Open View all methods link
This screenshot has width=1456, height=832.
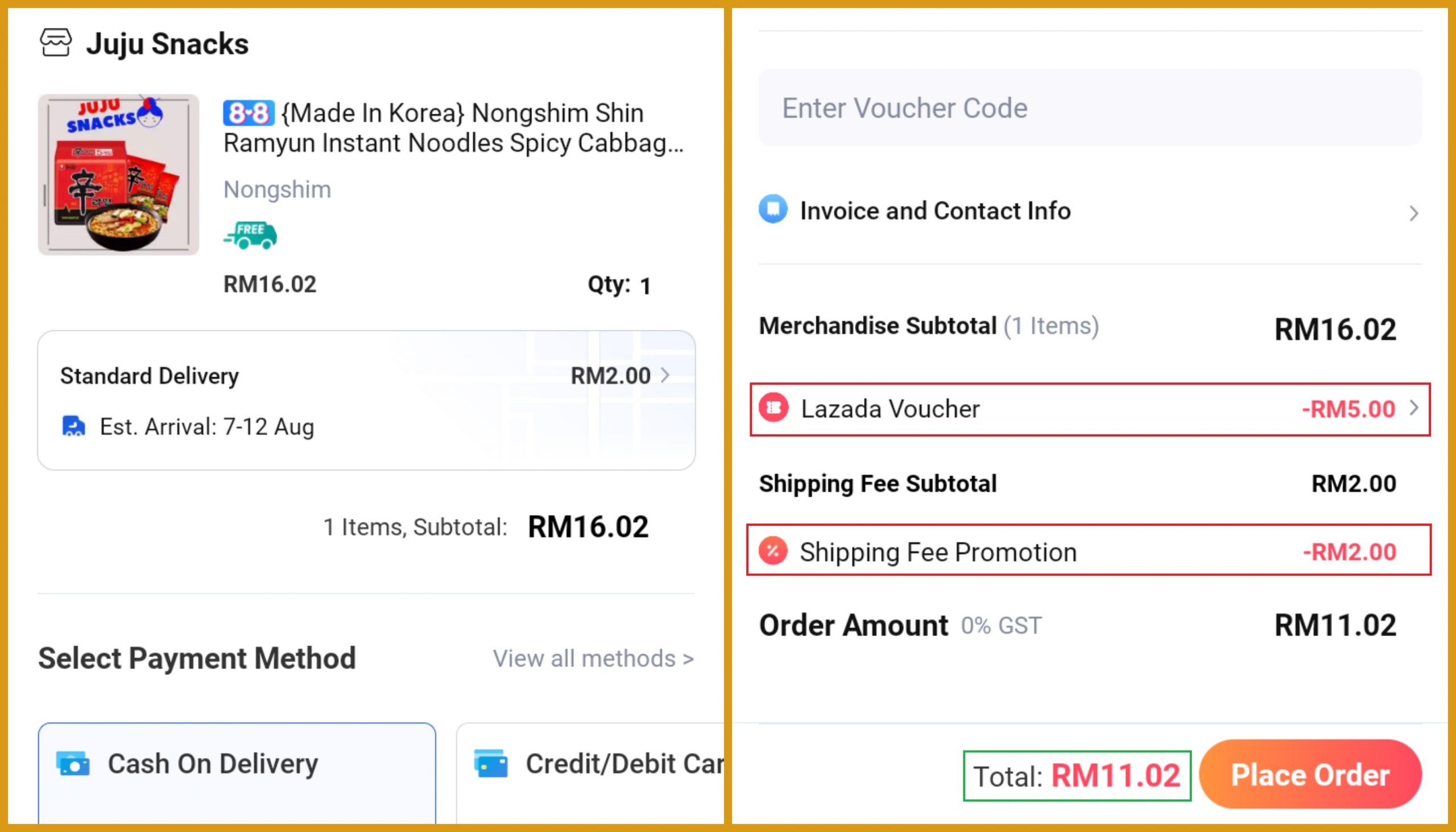click(x=593, y=659)
